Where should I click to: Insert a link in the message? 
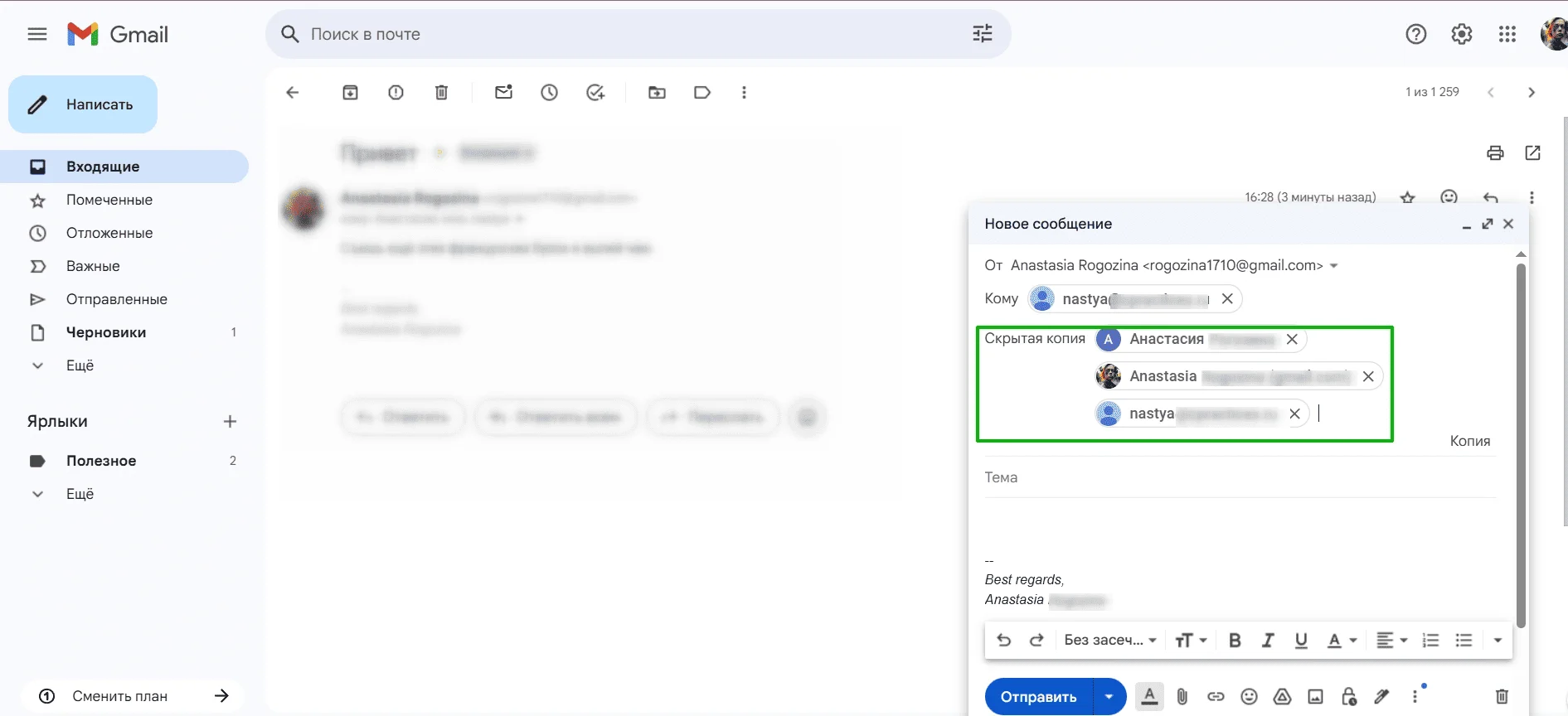tap(1216, 697)
